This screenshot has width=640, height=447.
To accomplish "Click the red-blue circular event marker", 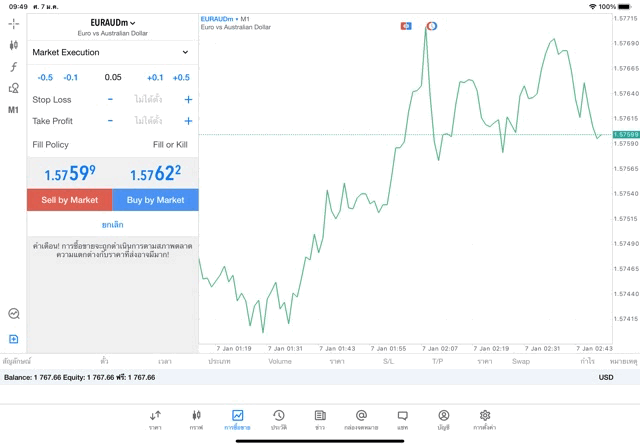I will coord(432,26).
